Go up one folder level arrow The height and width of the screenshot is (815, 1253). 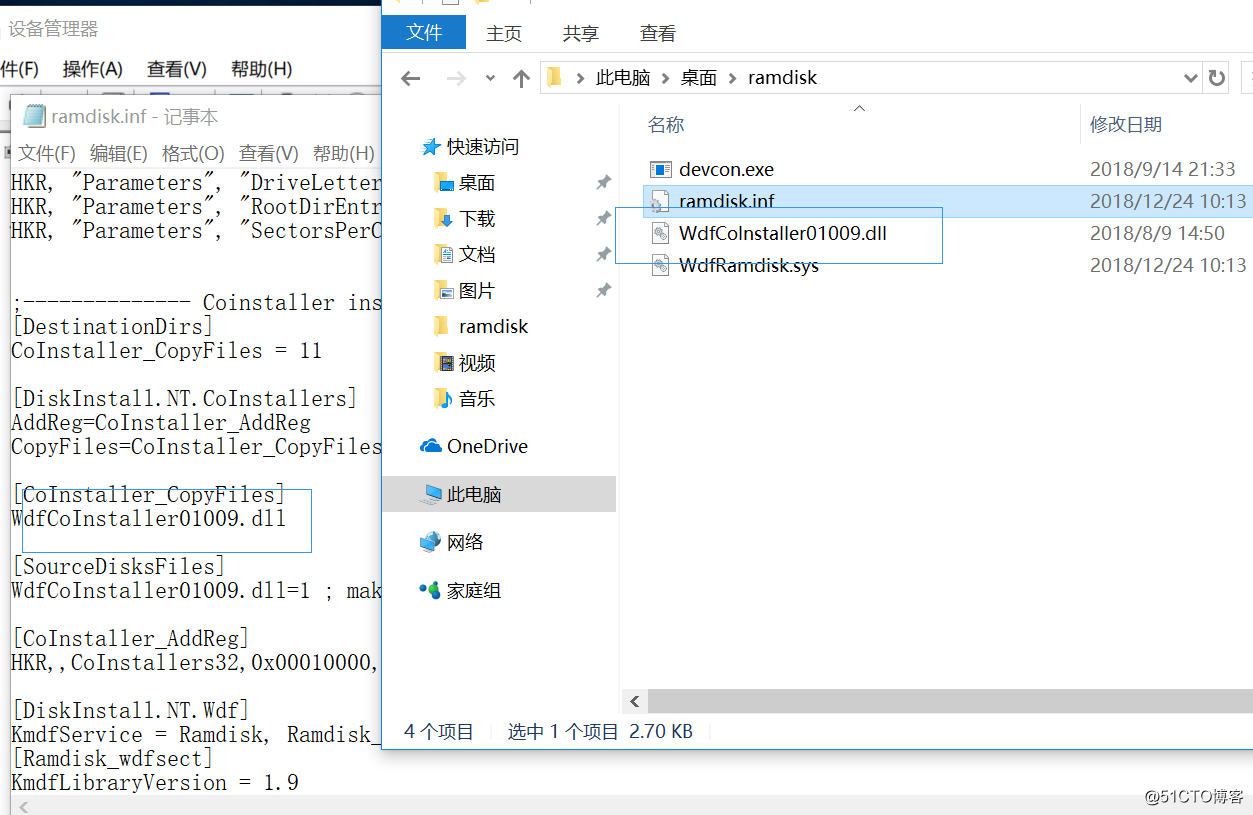click(520, 78)
